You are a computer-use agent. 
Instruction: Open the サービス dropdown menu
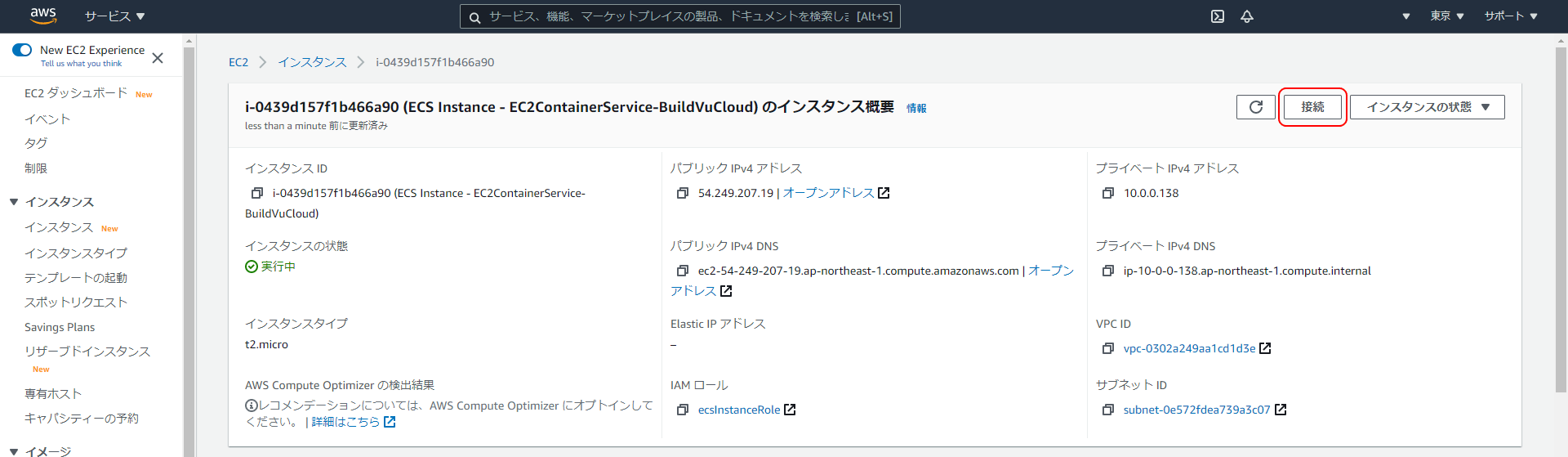click(114, 16)
